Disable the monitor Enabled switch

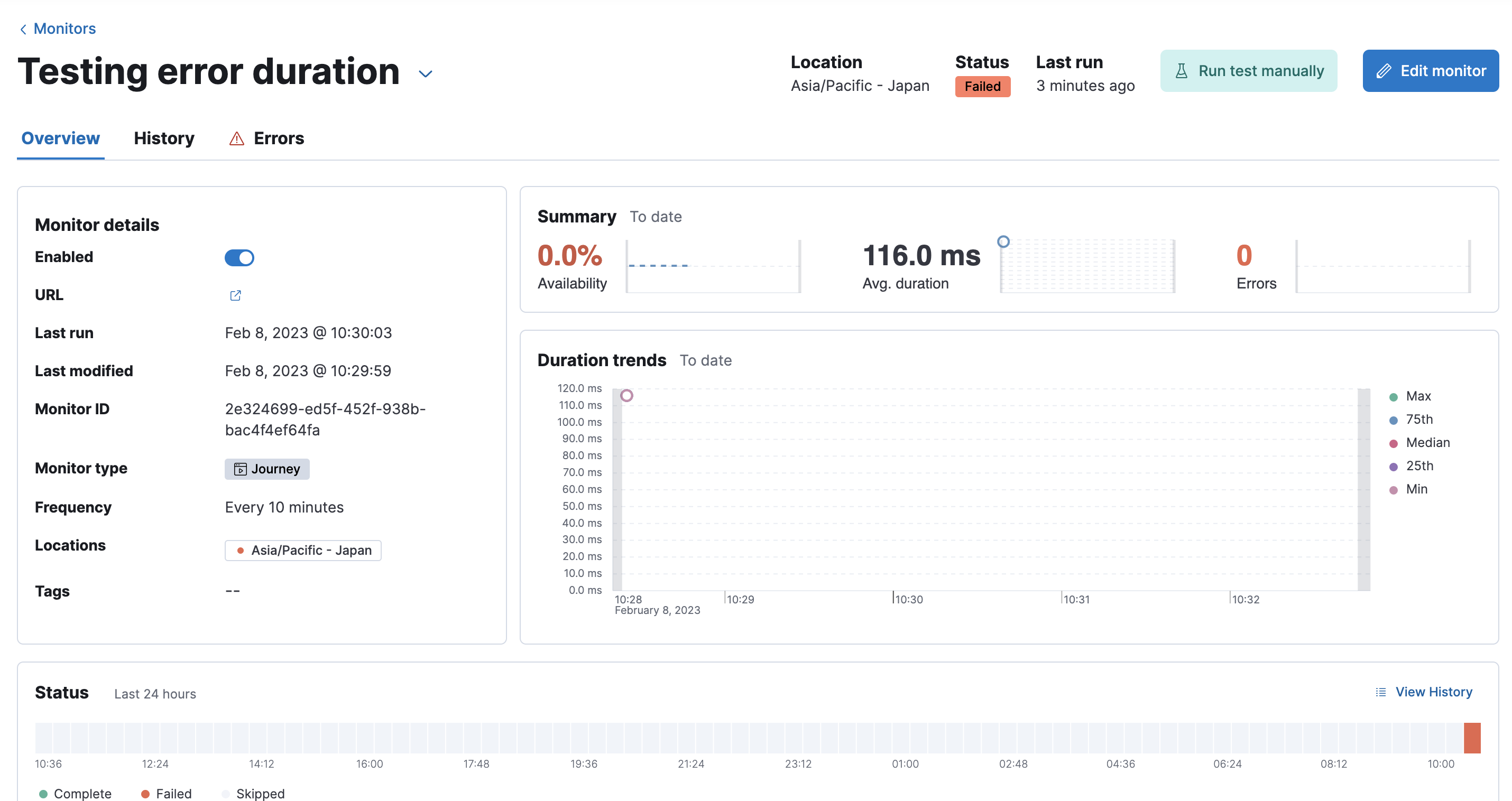239,258
